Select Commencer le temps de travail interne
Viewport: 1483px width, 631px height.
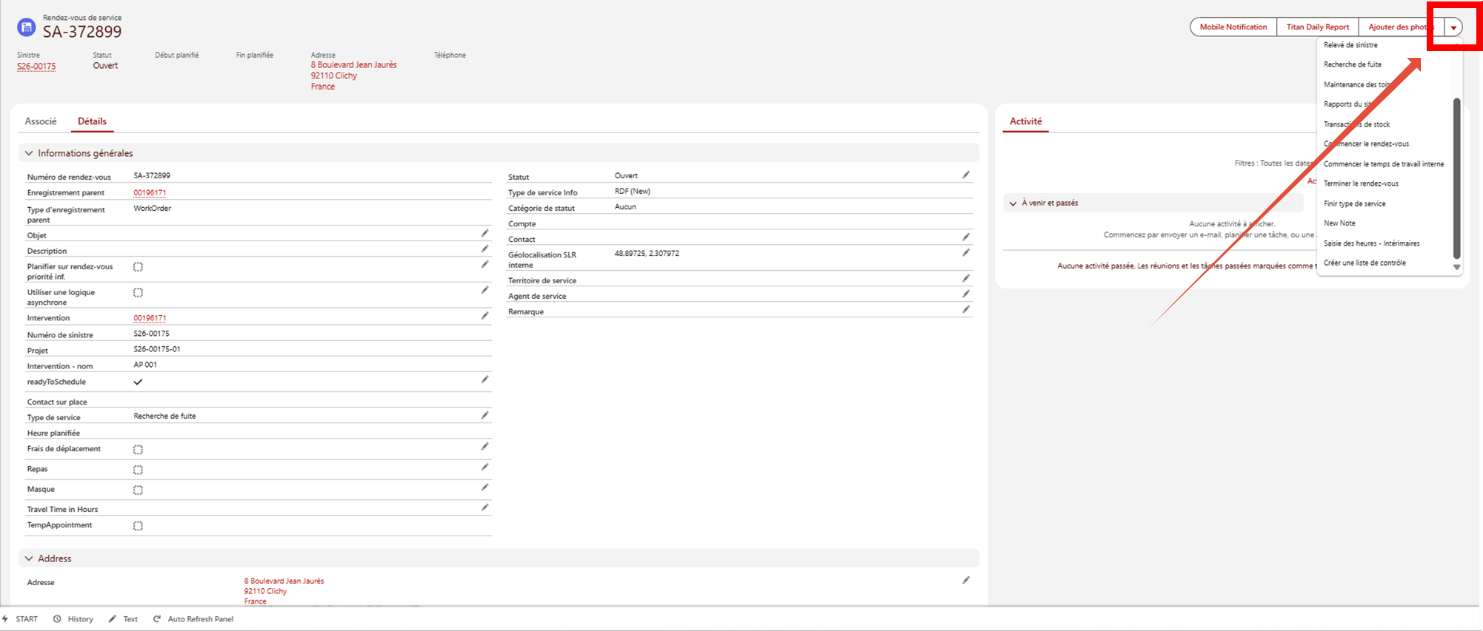tap(1383, 164)
